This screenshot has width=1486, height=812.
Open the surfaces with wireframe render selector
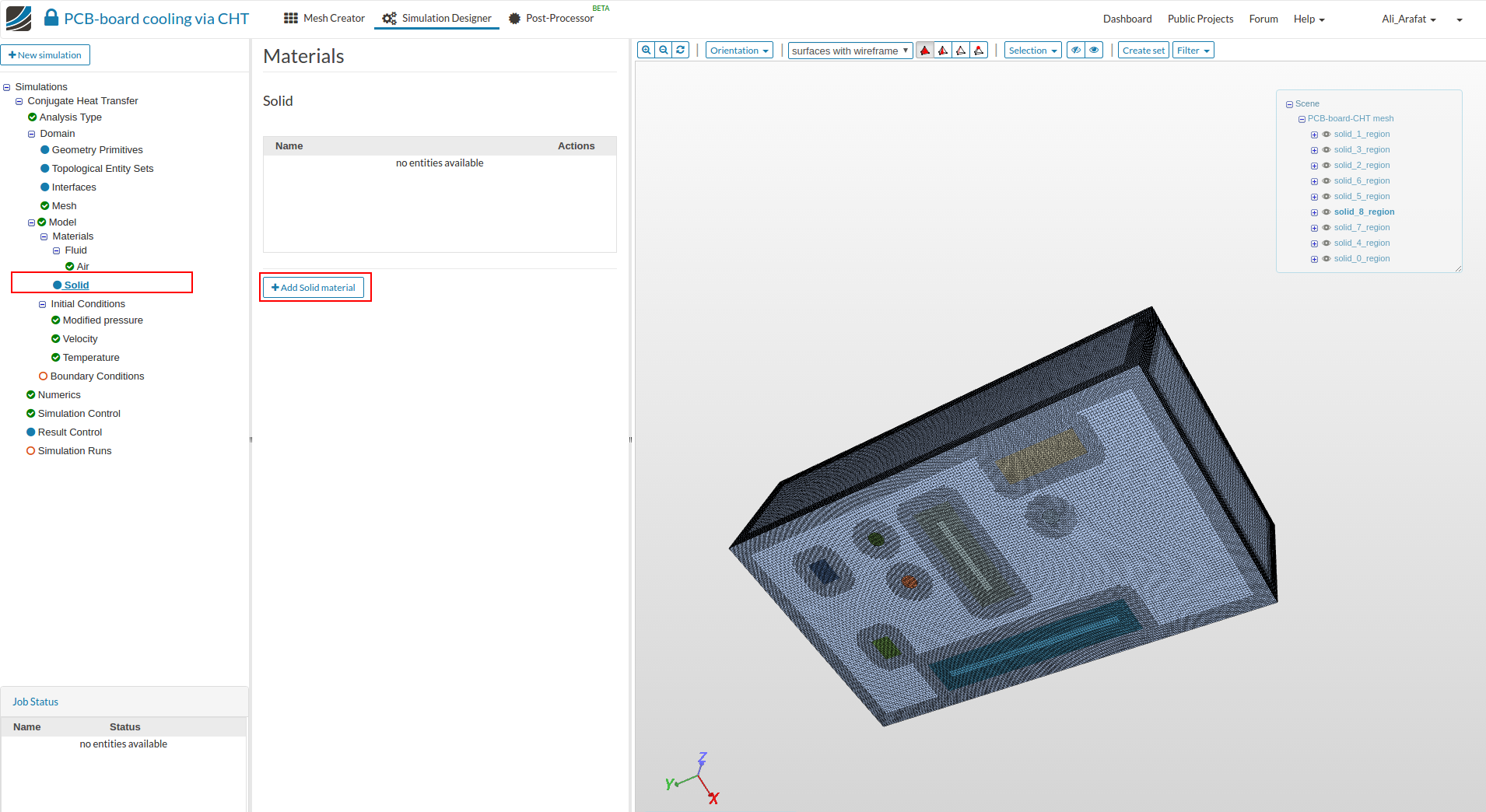pos(850,51)
